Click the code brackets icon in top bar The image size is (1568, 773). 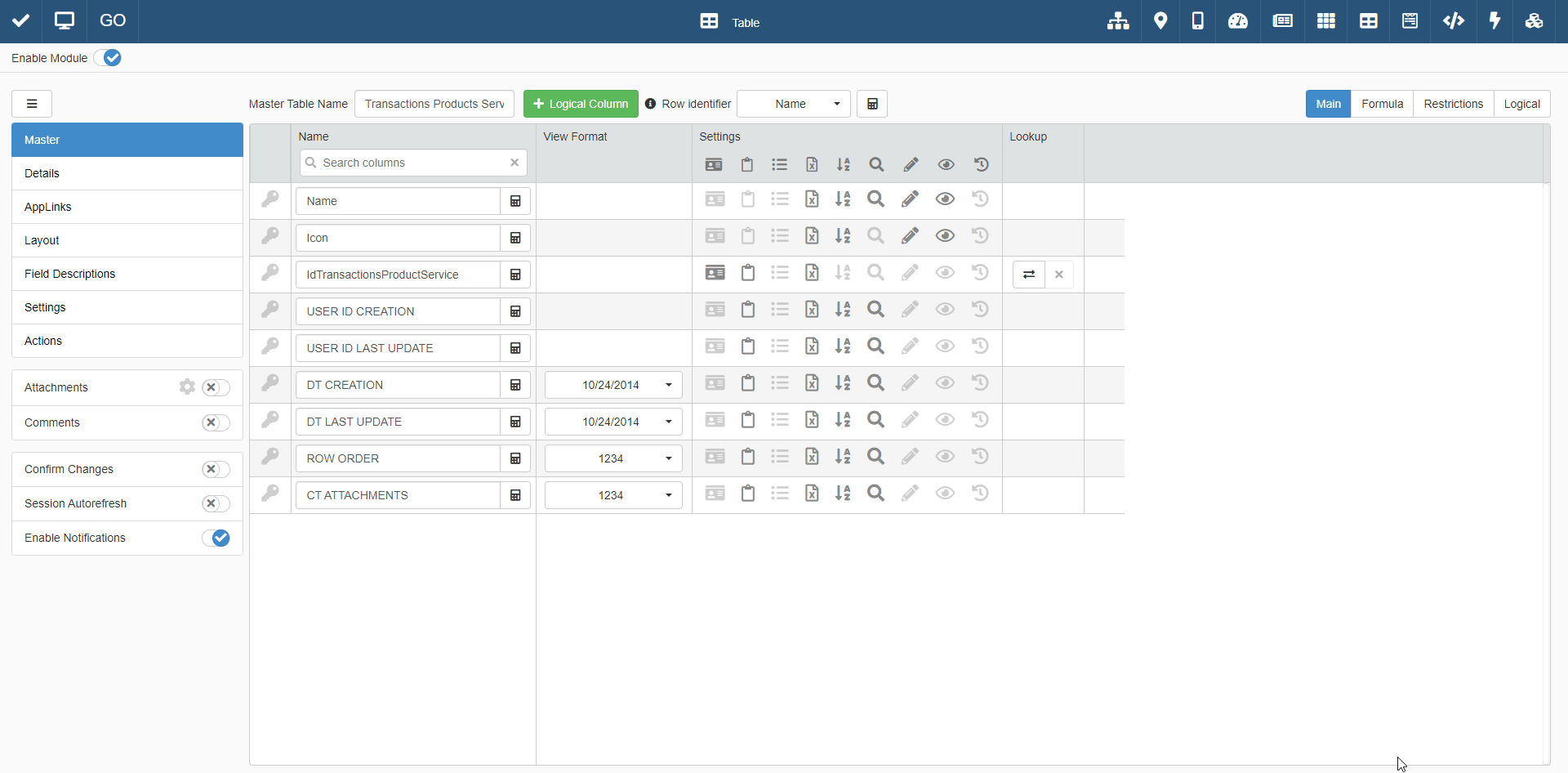(1453, 21)
